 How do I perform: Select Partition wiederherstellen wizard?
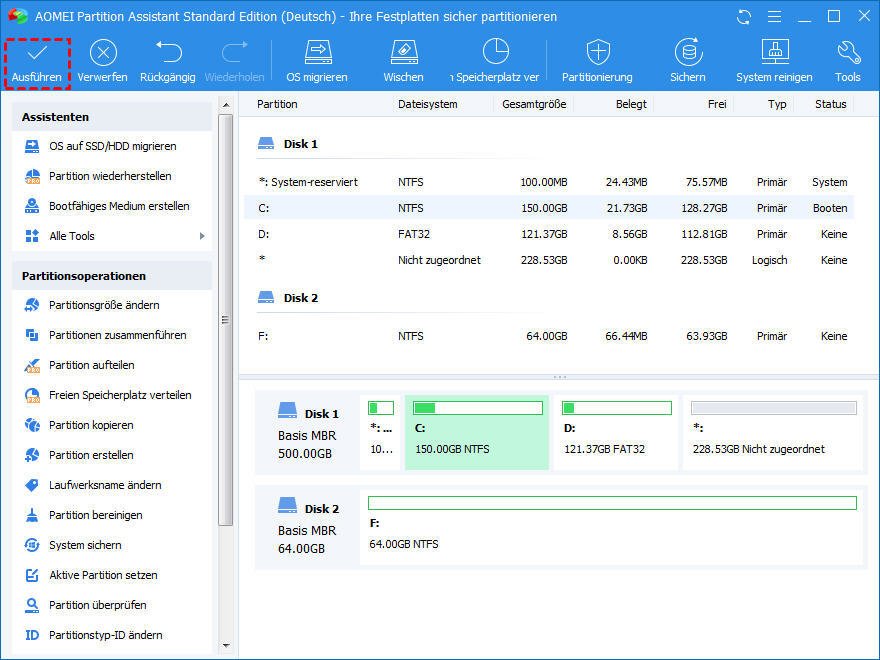pos(110,176)
